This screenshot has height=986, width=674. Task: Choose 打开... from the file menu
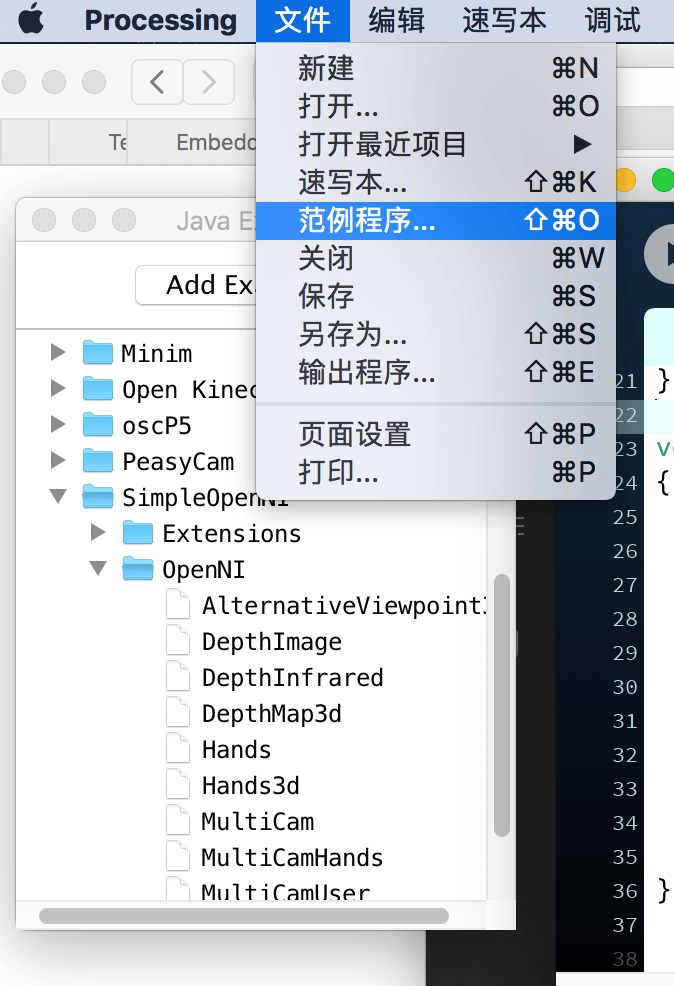click(436, 106)
